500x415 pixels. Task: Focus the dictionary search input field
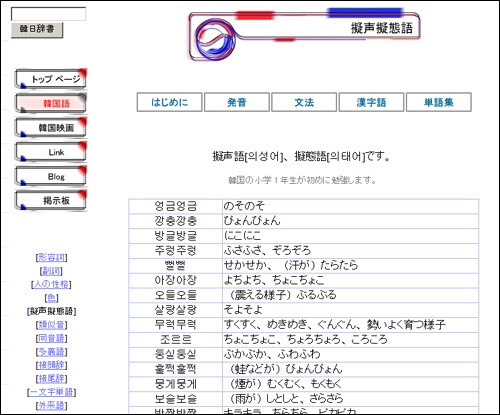(48, 14)
